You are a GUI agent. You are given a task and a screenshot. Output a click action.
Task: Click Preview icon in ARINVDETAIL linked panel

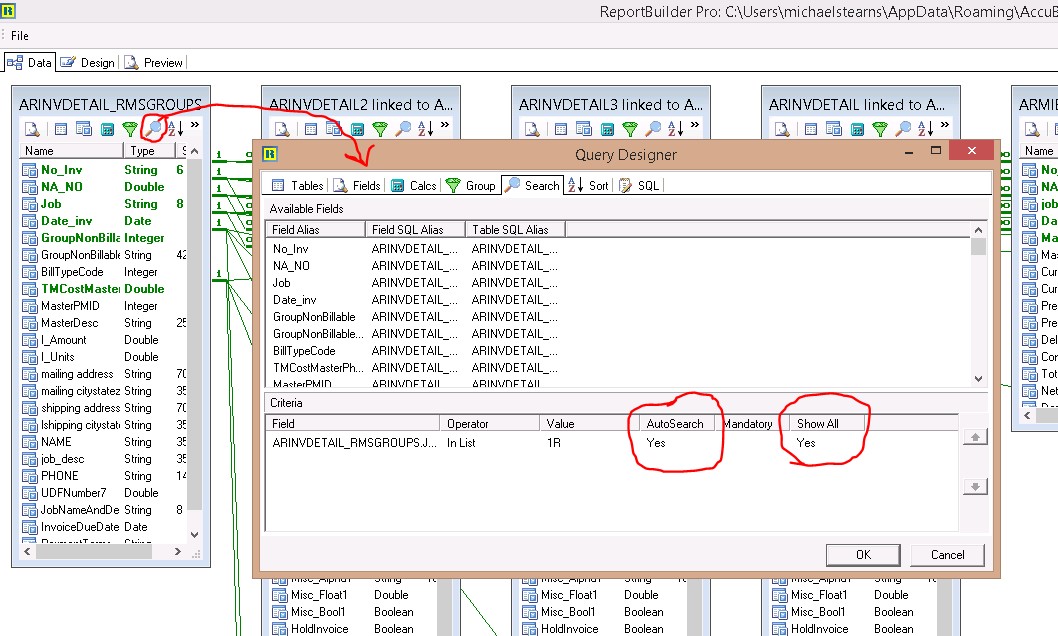(782, 128)
